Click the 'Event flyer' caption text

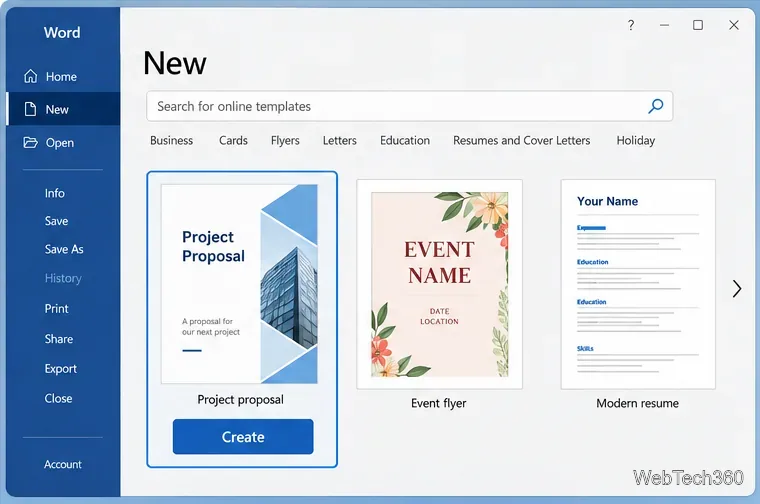[439, 403]
